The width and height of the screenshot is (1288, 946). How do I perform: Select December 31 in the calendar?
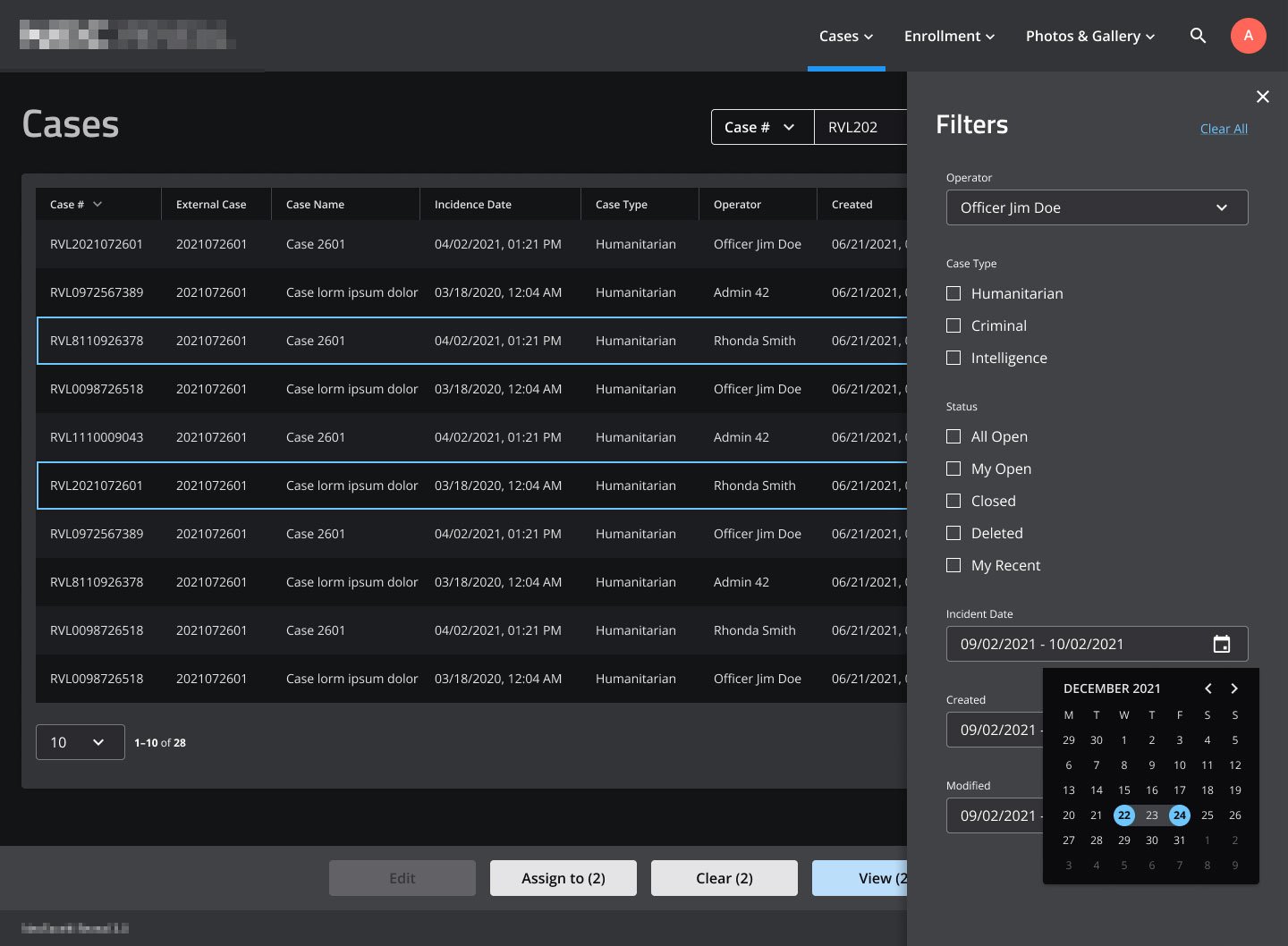1180,840
